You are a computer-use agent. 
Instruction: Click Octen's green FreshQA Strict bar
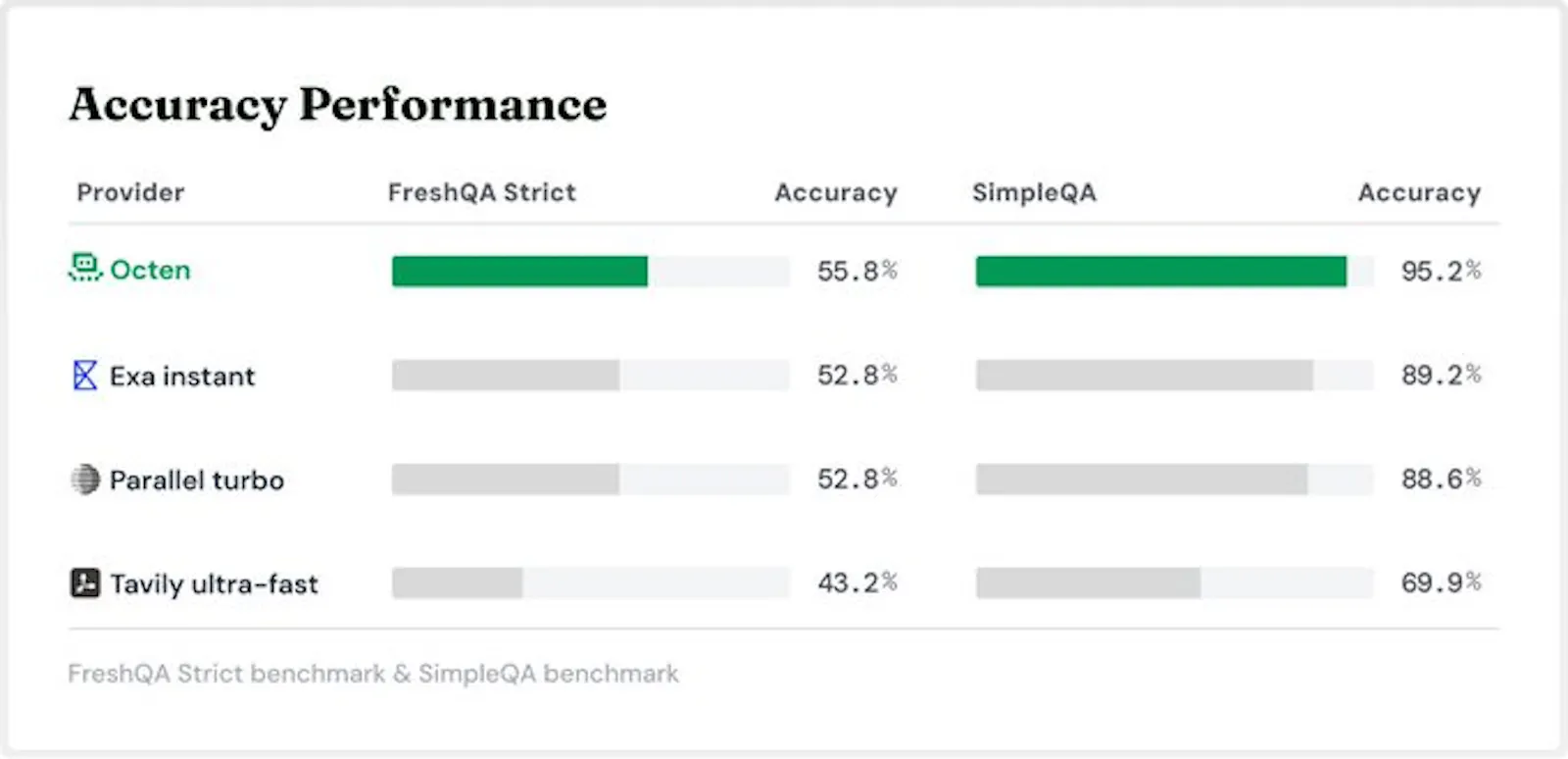pos(519,271)
